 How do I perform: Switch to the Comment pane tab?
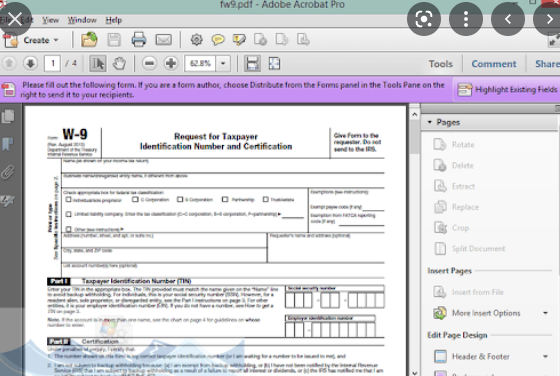click(x=494, y=64)
